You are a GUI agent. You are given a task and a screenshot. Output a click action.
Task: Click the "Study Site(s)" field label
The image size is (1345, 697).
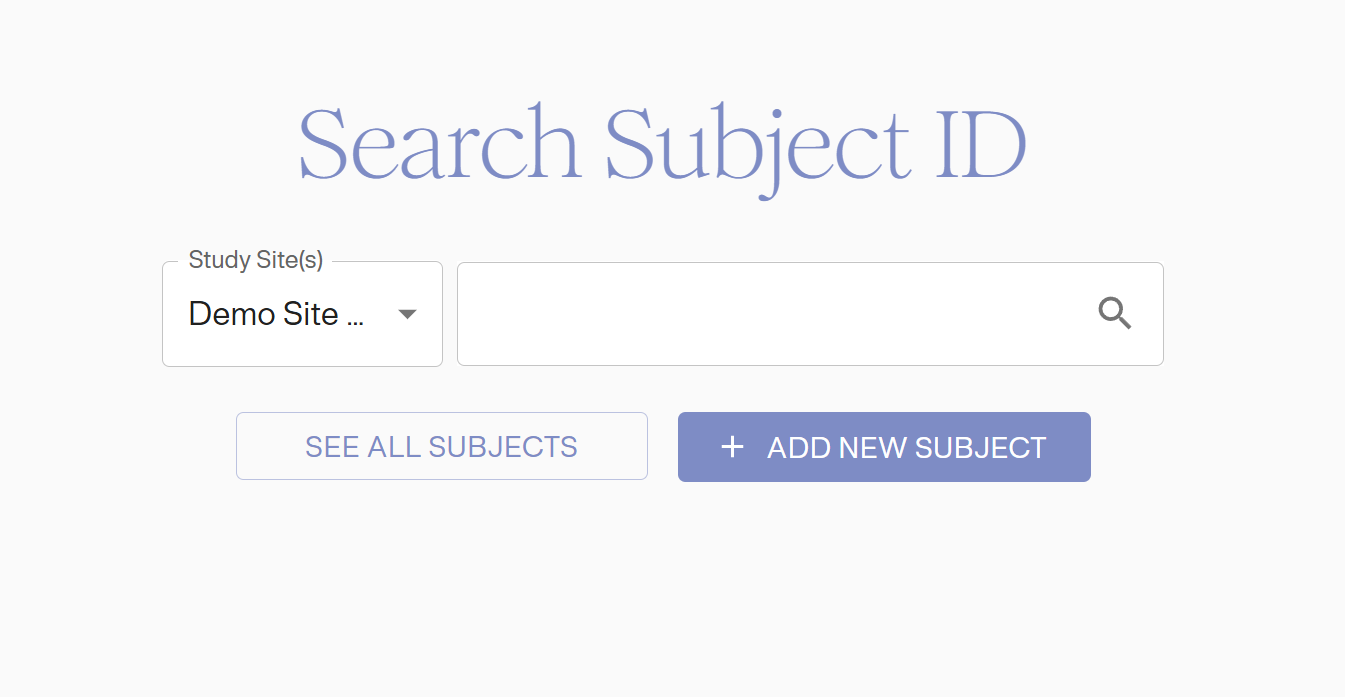(x=256, y=260)
